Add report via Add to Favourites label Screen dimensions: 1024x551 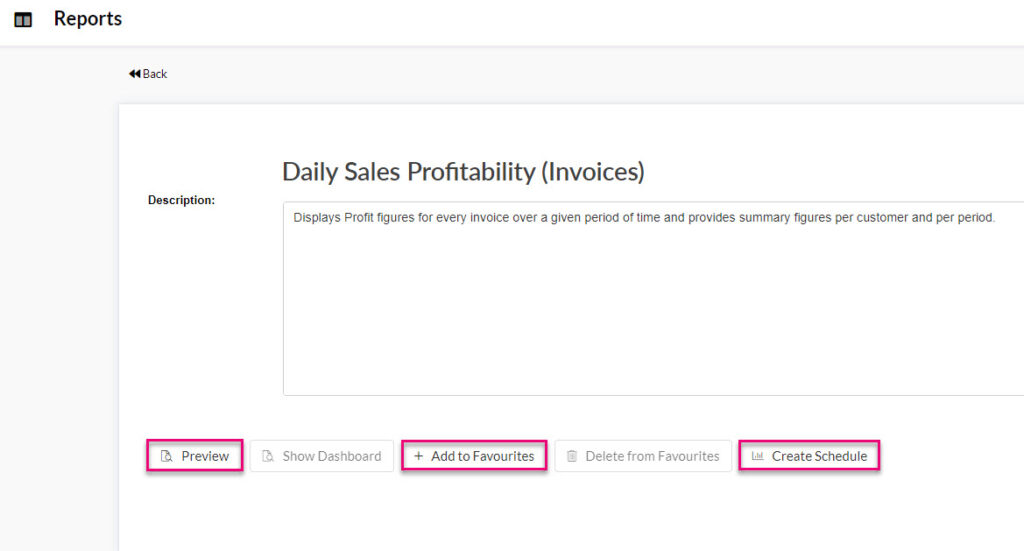[x=483, y=456]
